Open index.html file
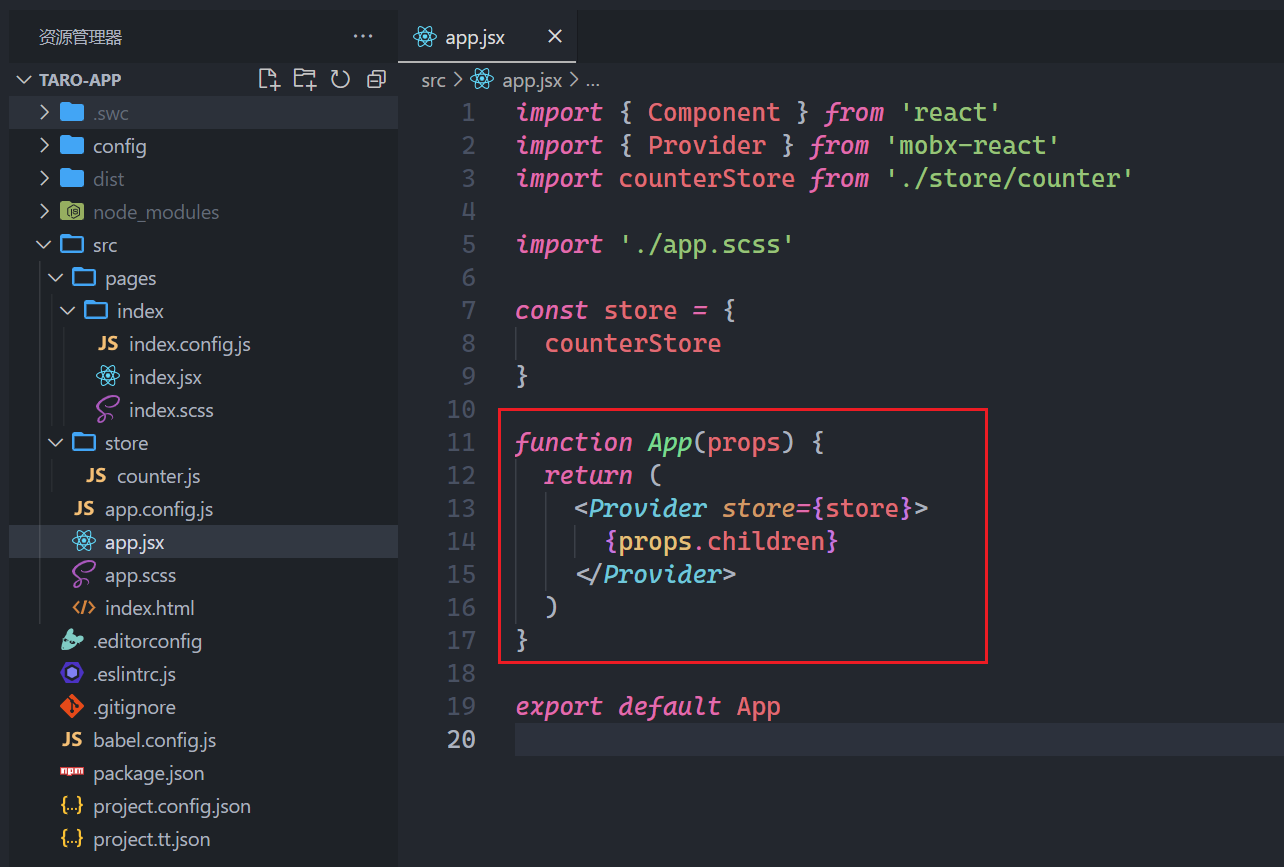The width and height of the screenshot is (1284, 867). click(x=150, y=608)
